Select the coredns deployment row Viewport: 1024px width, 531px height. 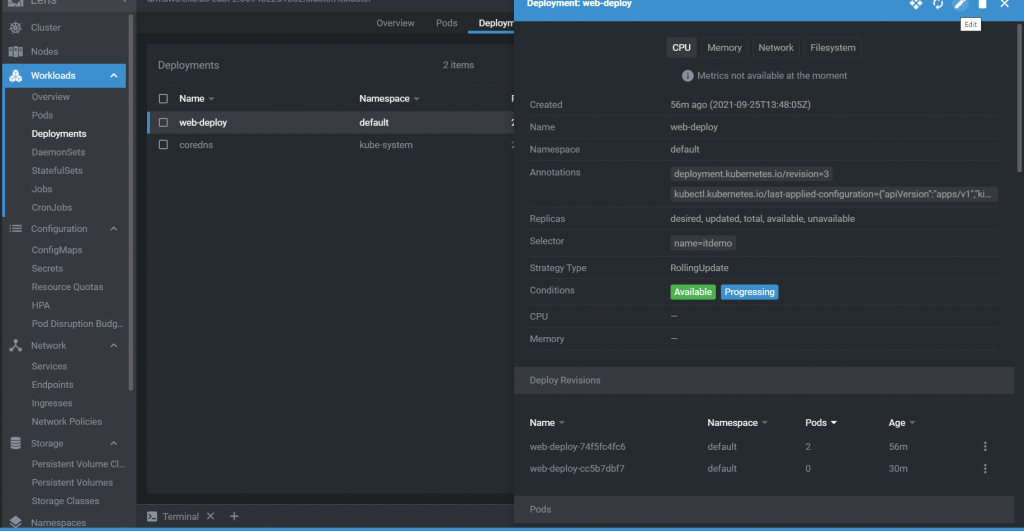330,145
